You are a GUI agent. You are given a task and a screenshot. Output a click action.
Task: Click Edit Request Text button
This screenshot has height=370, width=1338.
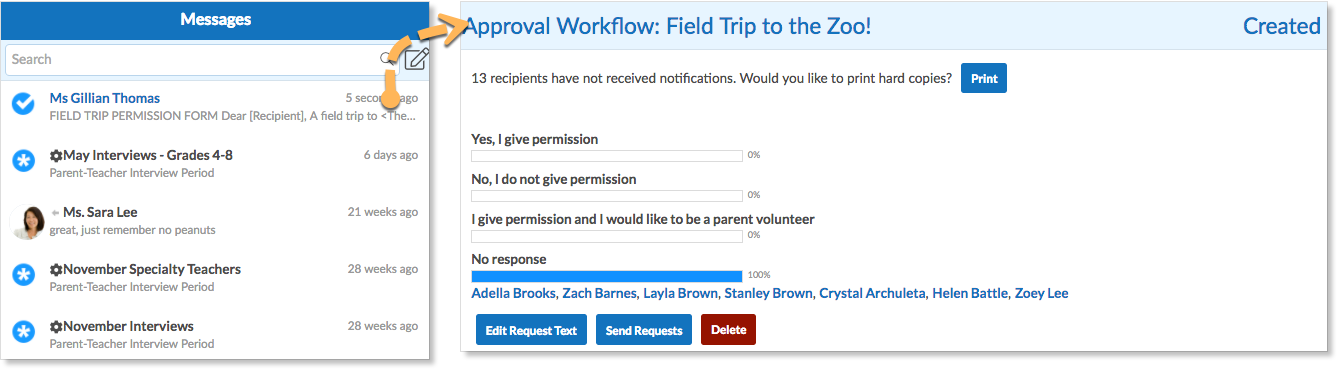tap(531, 330)
